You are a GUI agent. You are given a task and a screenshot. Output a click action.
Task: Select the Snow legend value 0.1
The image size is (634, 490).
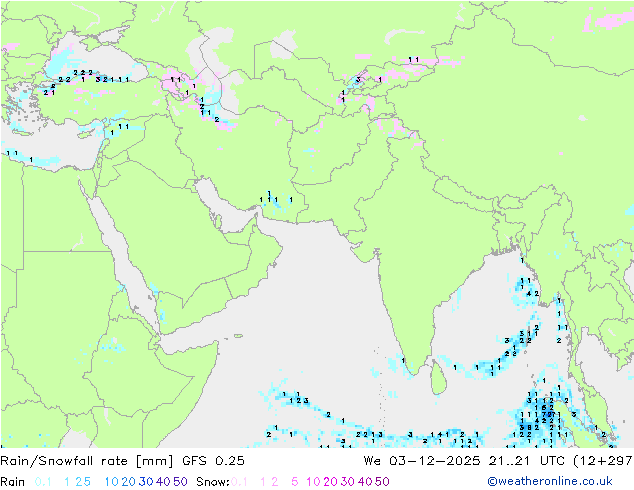pos(239,482)
